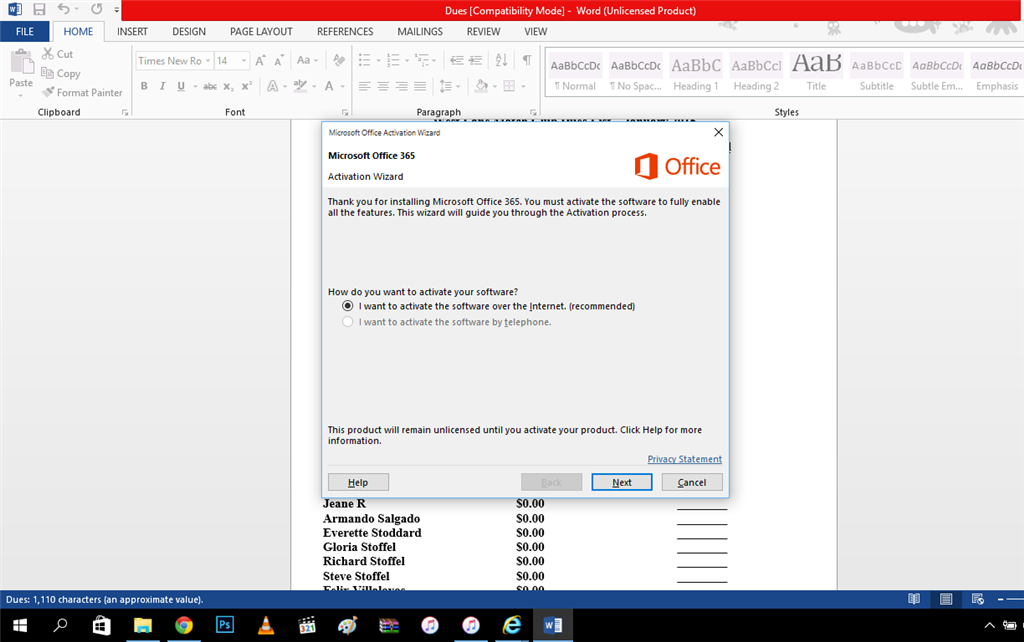The width and height of the screenshot is (1024, 642).
Task: Apply Superscript formatting
Action: 246,86
